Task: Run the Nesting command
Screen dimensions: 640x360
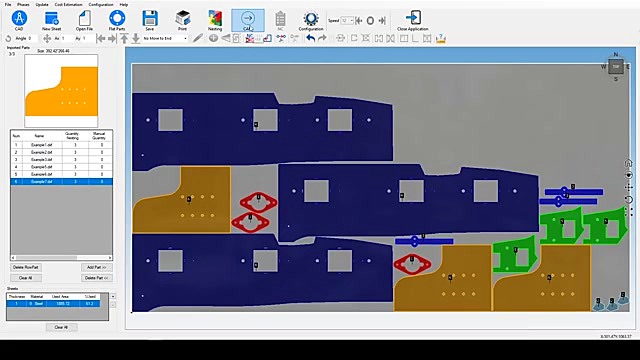Action: pos(215,20)
